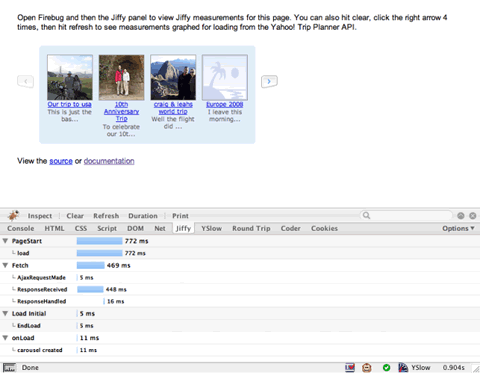480x391 pixels.
Task: Collapse the Load Initial group
Action: tap(5, 313)
